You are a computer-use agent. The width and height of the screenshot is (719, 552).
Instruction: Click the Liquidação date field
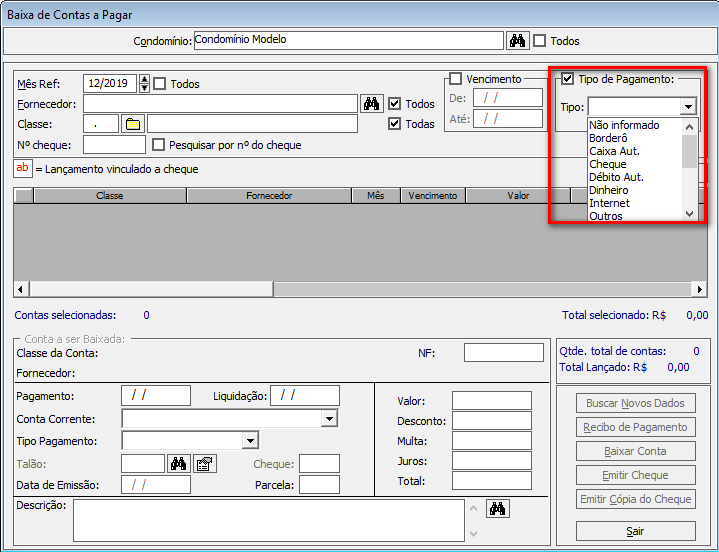point(305,396)
